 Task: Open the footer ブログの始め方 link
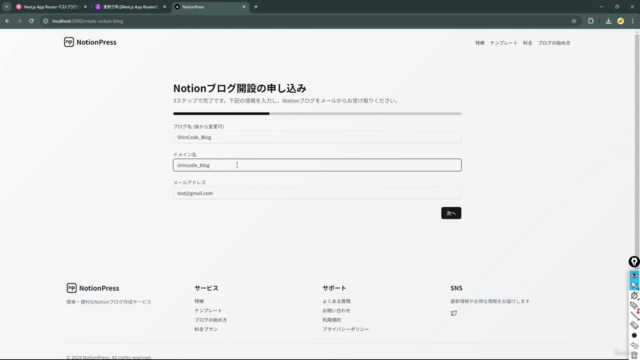click(x=211, y=320)
